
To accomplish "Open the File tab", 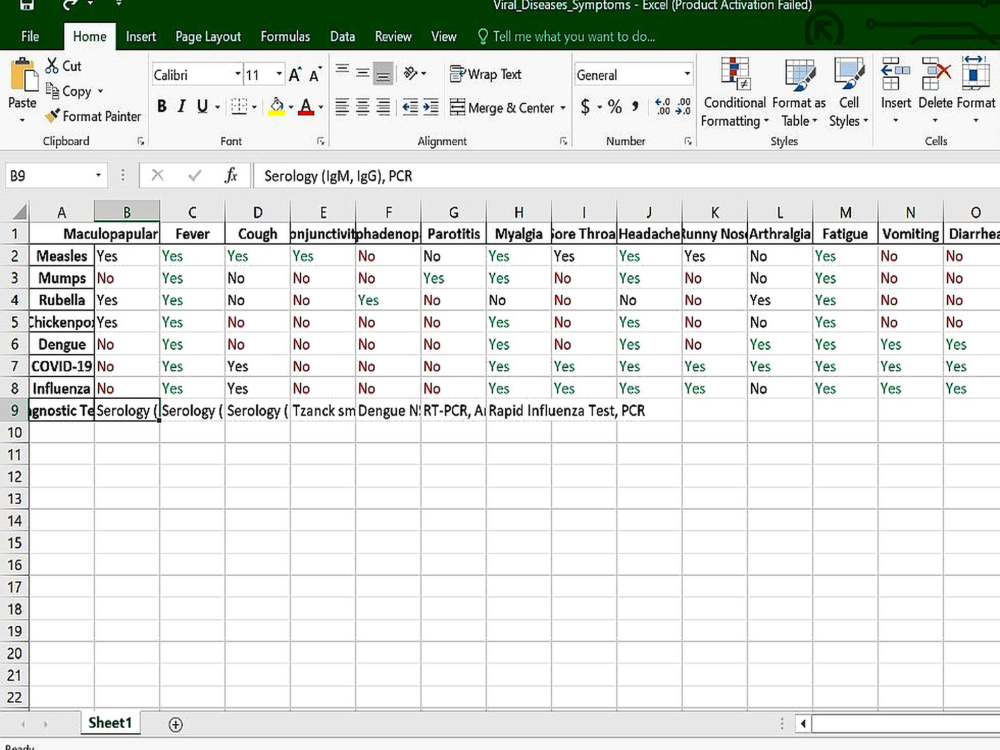I will 30,36.
